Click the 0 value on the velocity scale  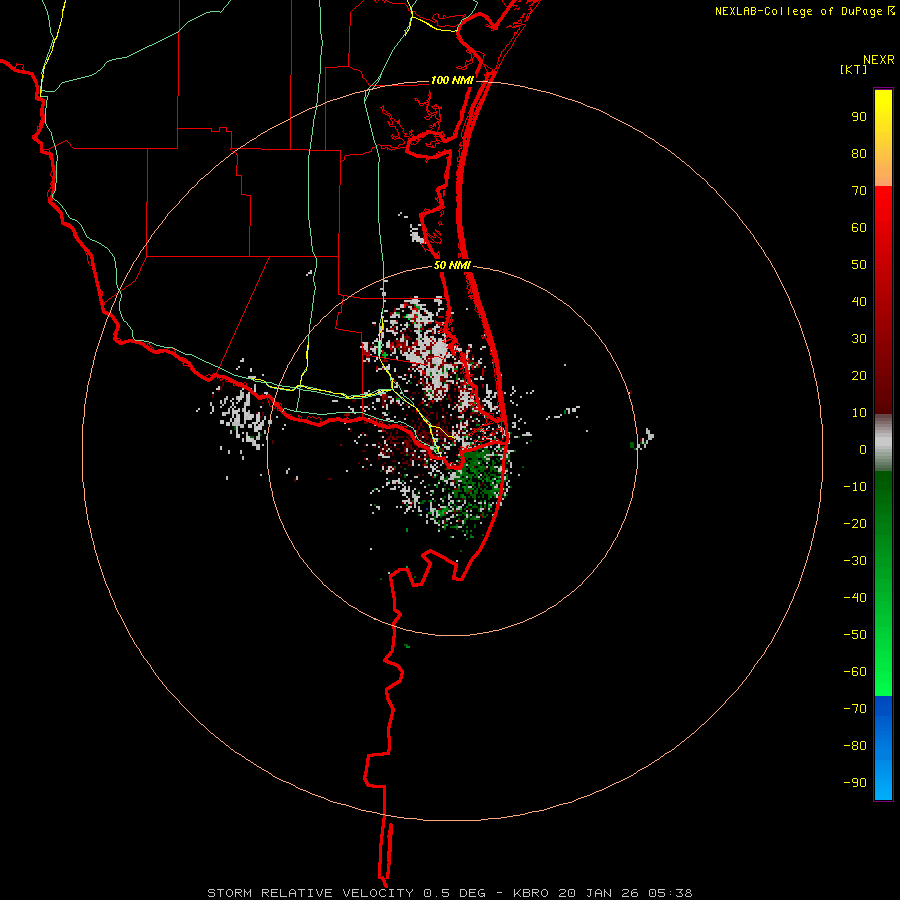pyautogui.click(x=863, y=449)
